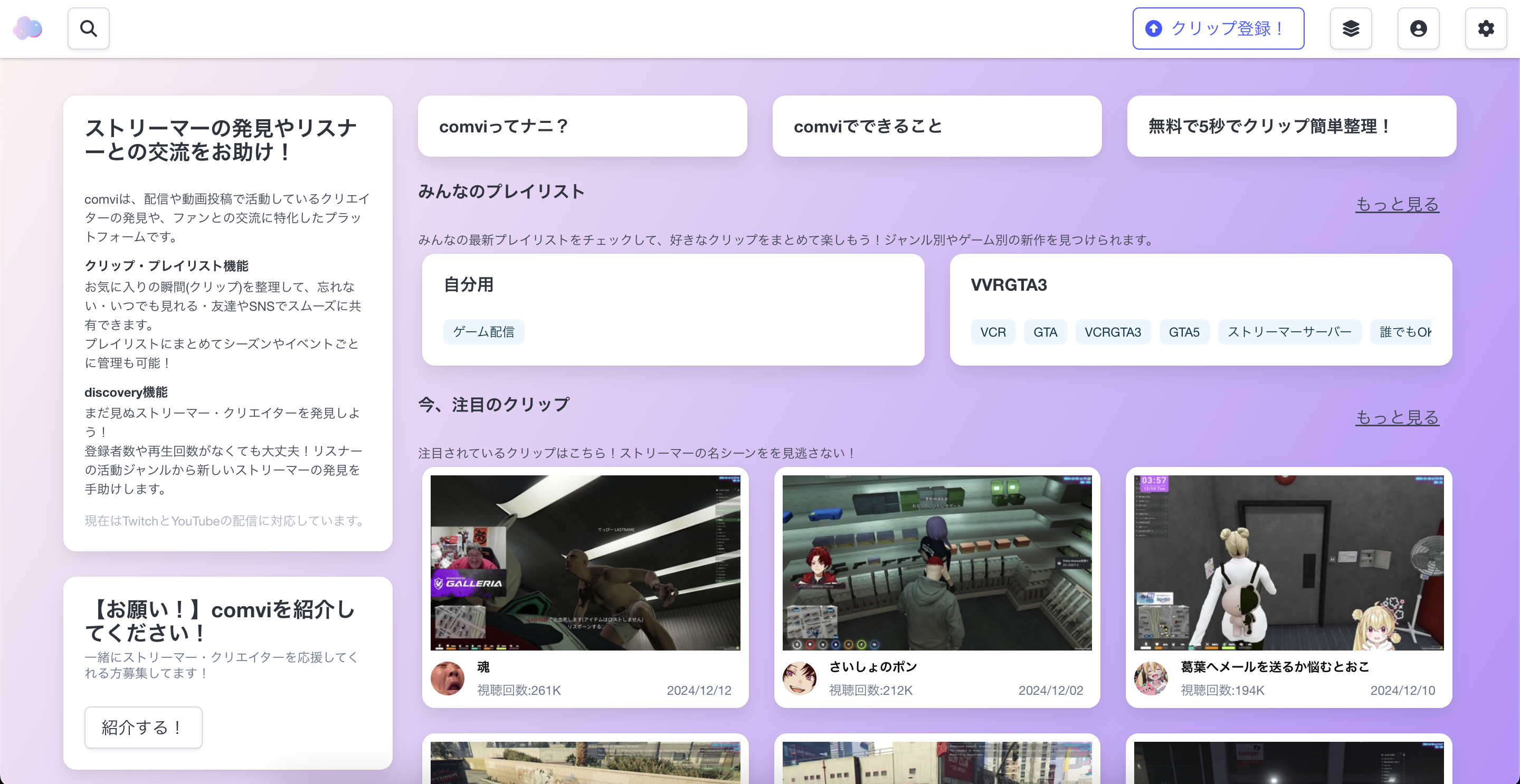This screenshot has height=784, width=1520.
Task: Open the account profile icon
Action: click(1419, 28)
